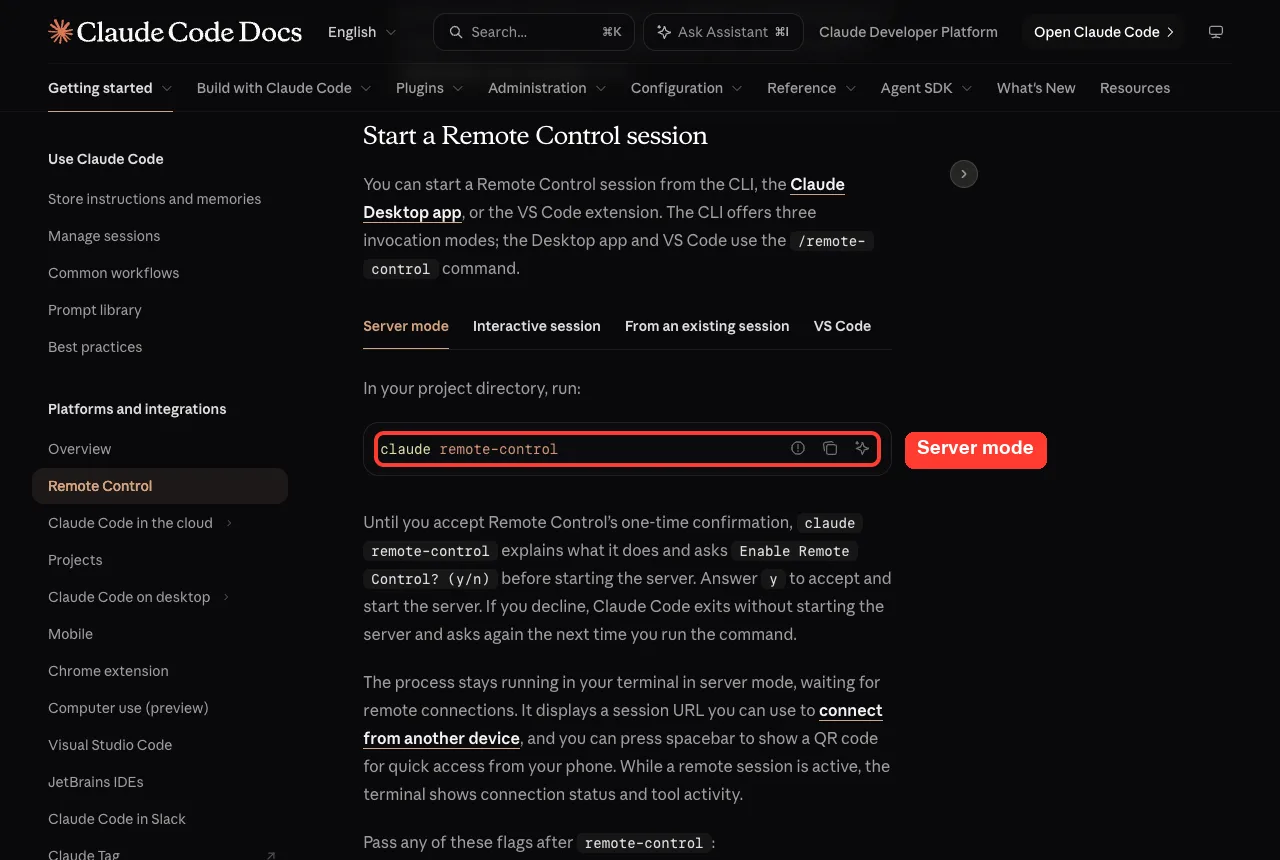Expand the Configuration dropdown

[x=687, y=88]
